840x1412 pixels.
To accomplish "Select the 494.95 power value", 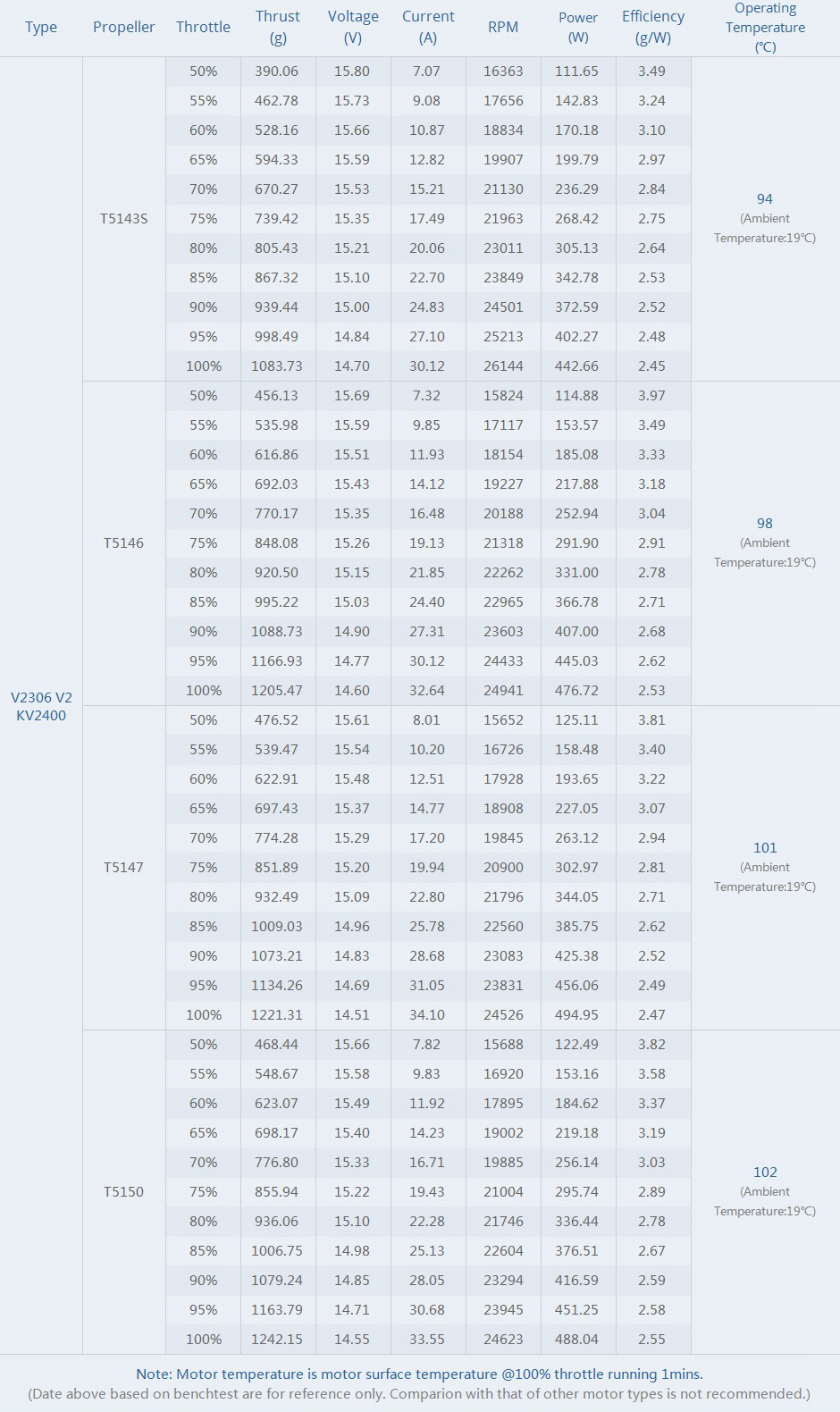I will (x=576, y=1015).
